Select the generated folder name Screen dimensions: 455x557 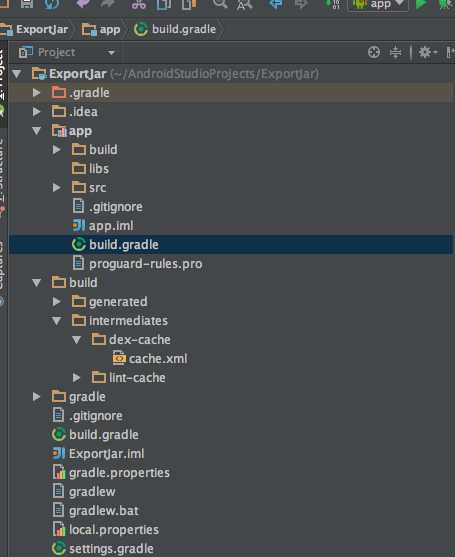118,302
